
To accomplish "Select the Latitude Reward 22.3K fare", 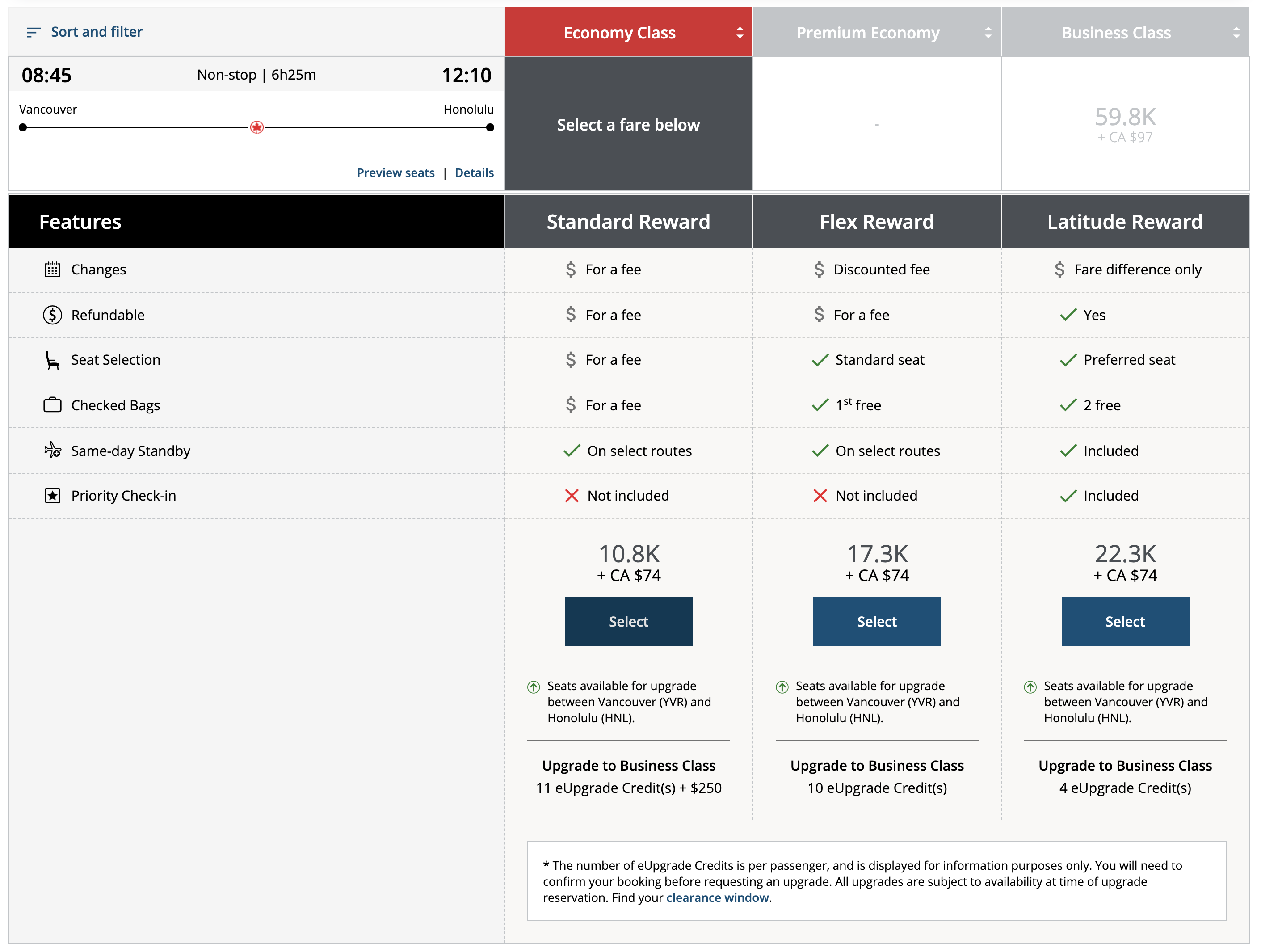I will [1125, 621].
